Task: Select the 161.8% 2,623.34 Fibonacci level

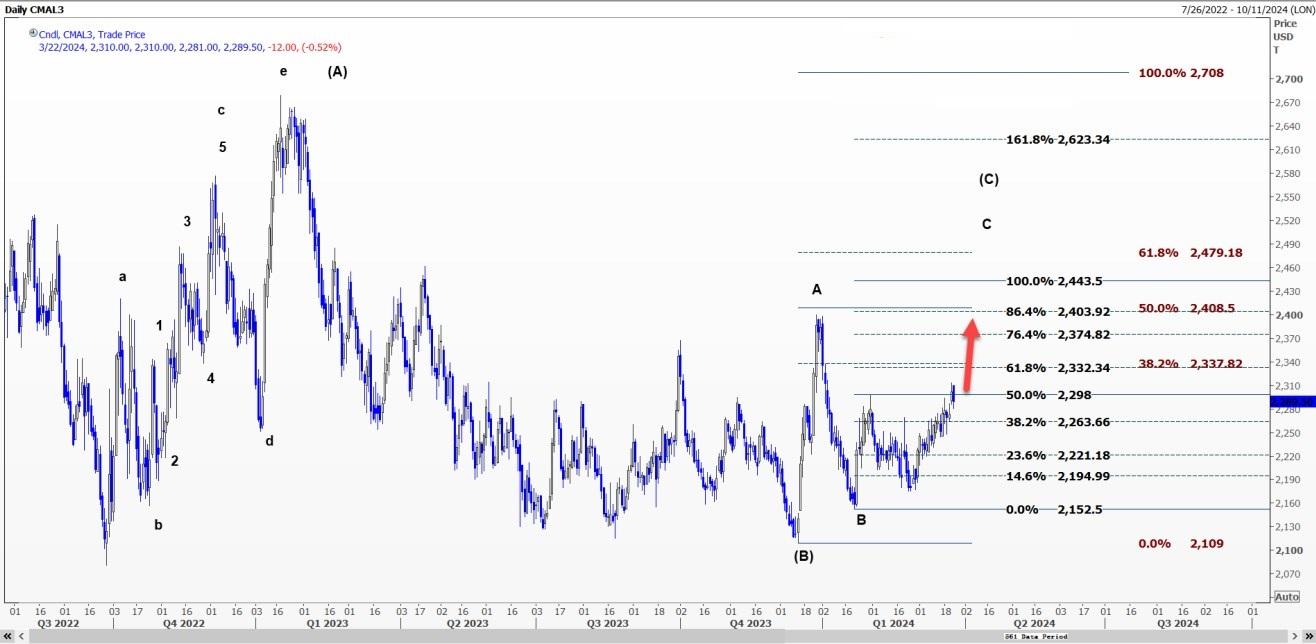Action: click(x=1060, y=140)
